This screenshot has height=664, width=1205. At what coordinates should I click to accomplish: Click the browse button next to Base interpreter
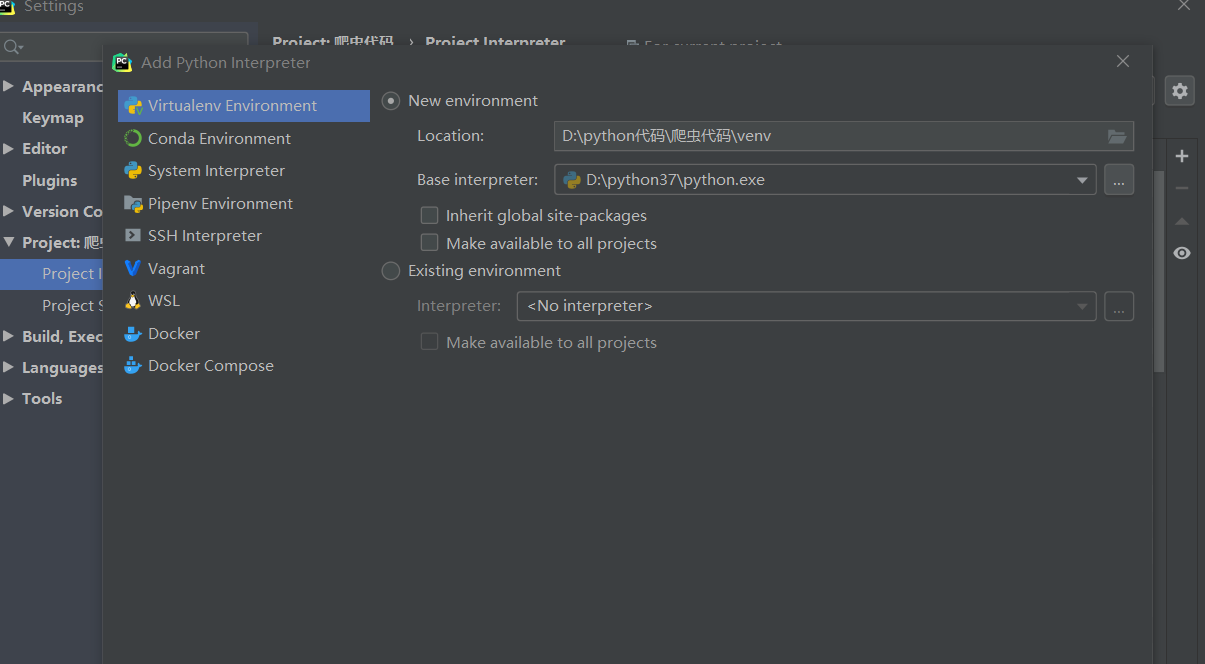(x=1119, y=180)
